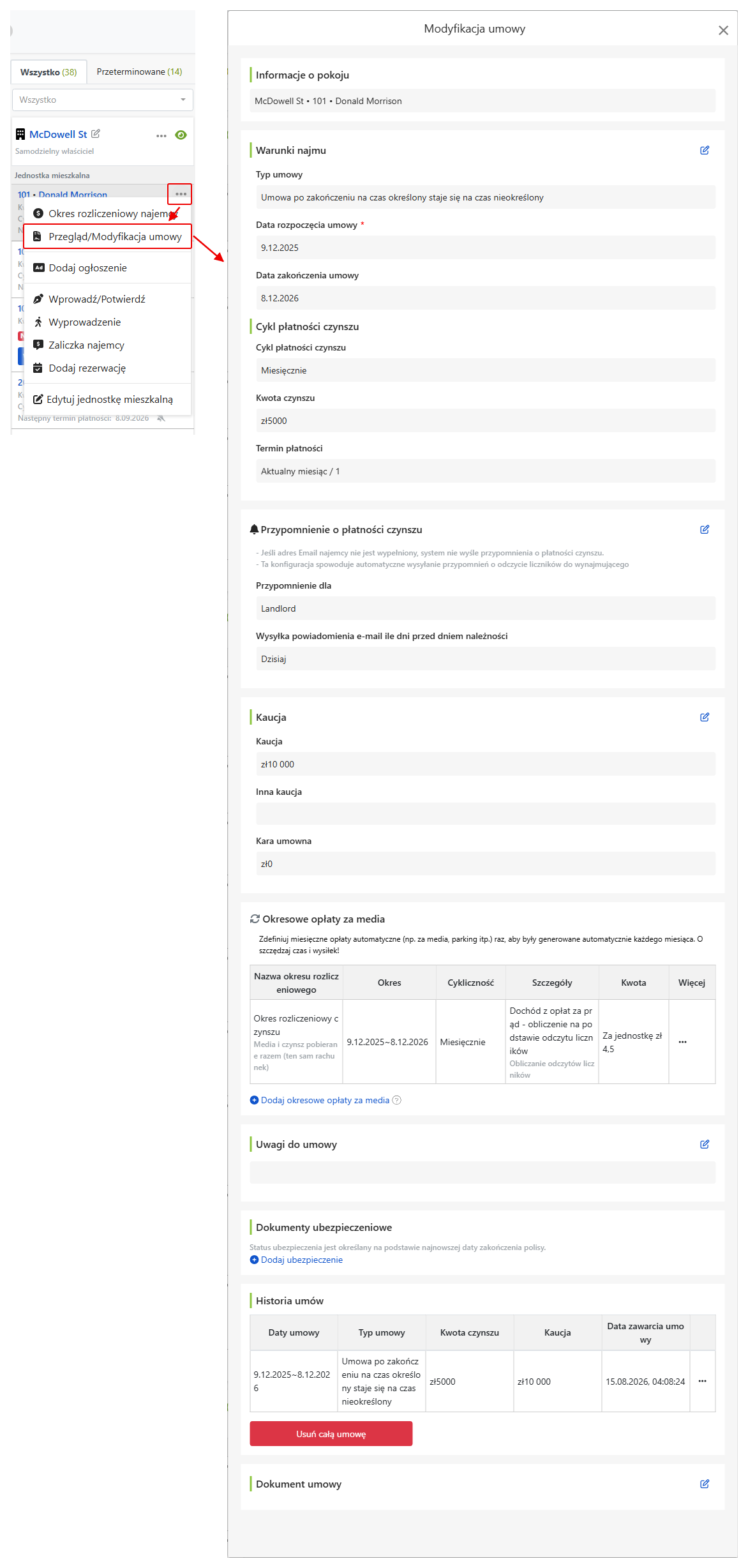Click Okres rozliczeniowy czynszu name cell
Viewport: 748px width, 1568px height.
pos(296,1042)
